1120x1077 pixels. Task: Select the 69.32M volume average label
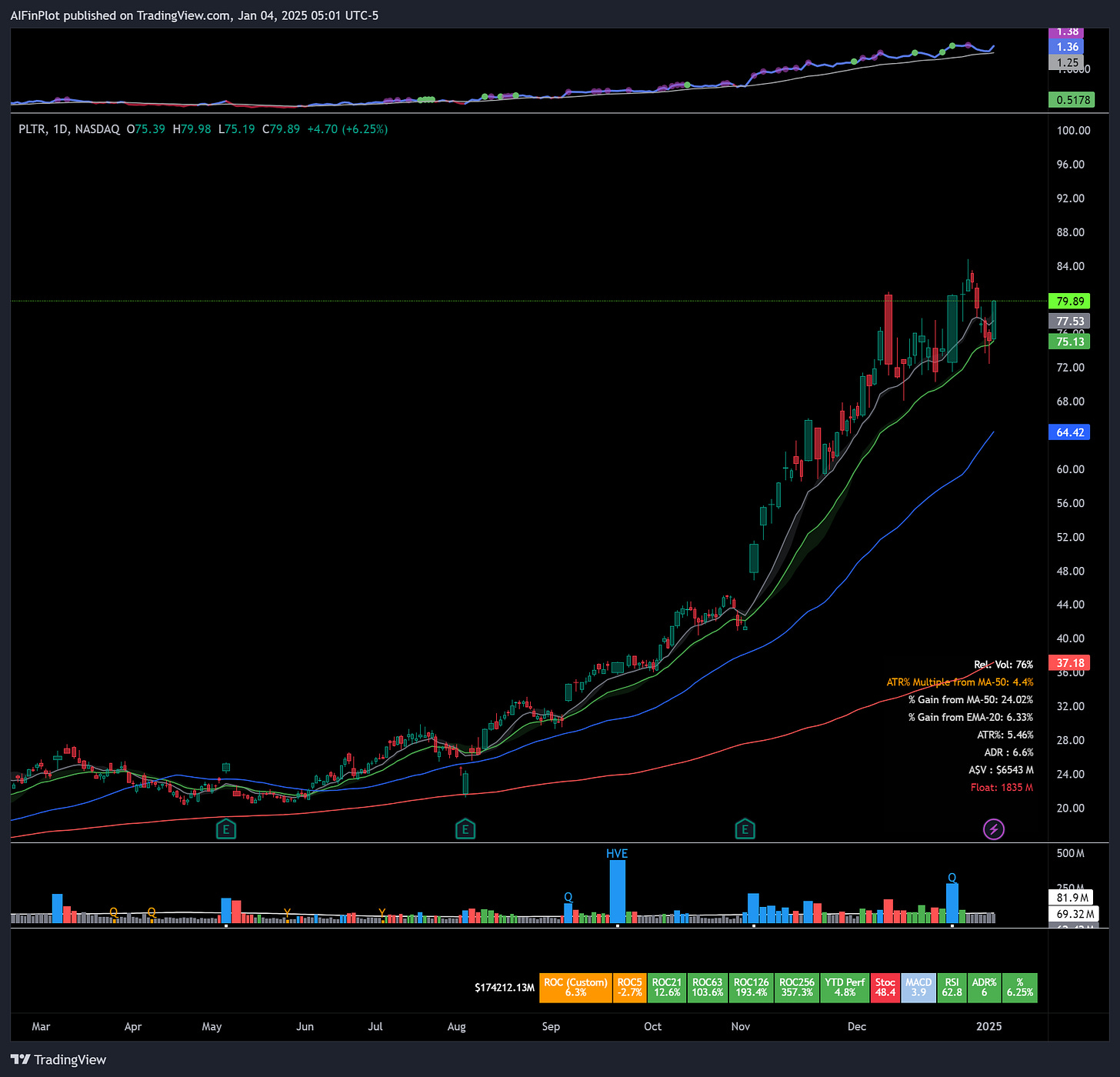pyautogui.click(x=1075, y=914)
